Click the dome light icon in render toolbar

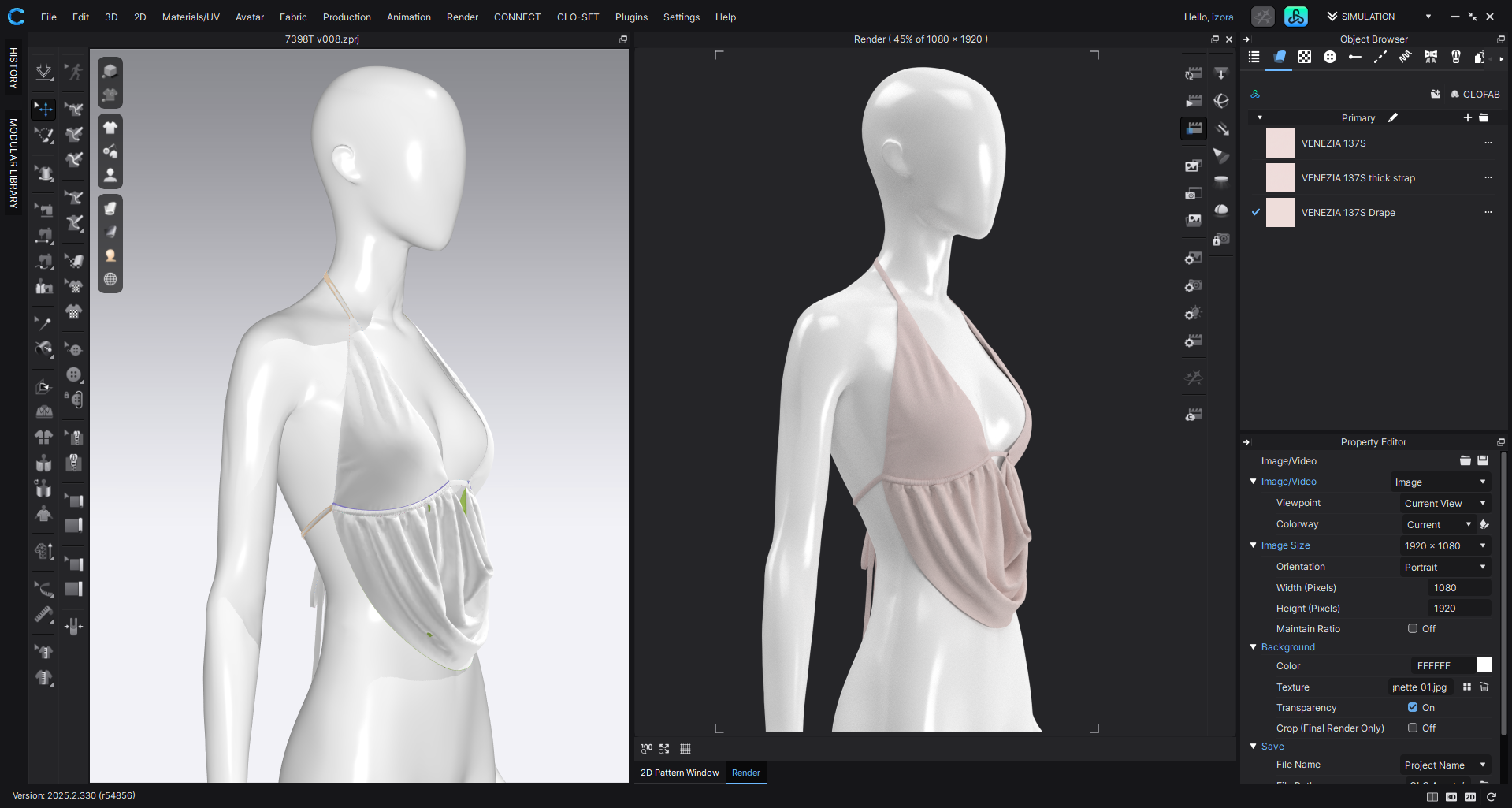pyautogui.click(x=1221, y=210)
